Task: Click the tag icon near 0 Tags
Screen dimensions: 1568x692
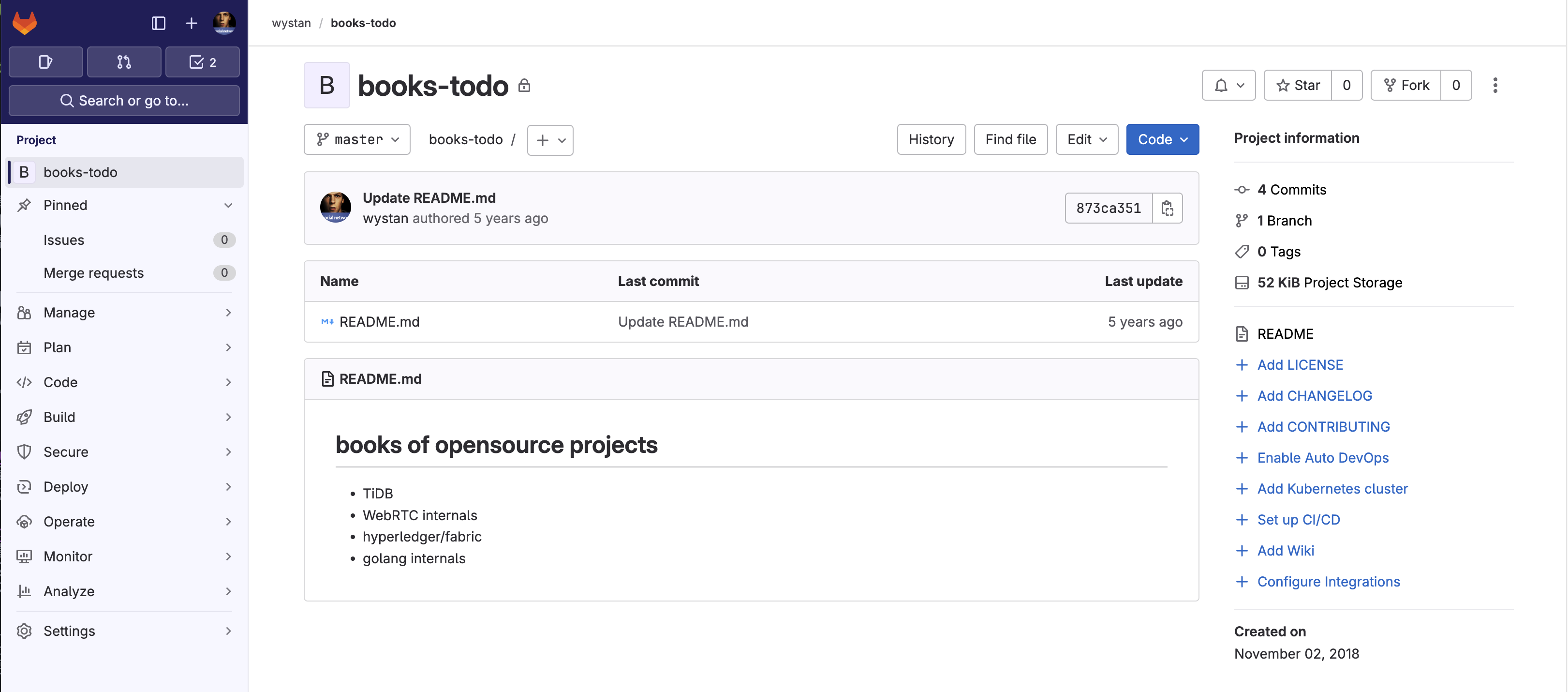Action: point(1242,251)
